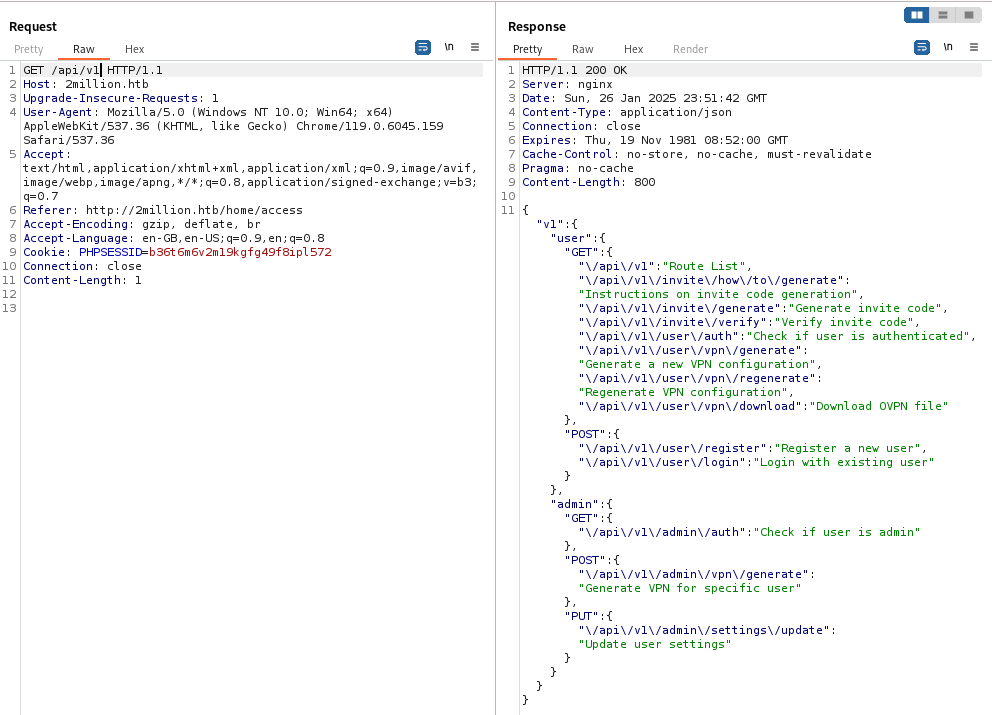Switch to top-bottom stacked layout icon

click(943, 15)
